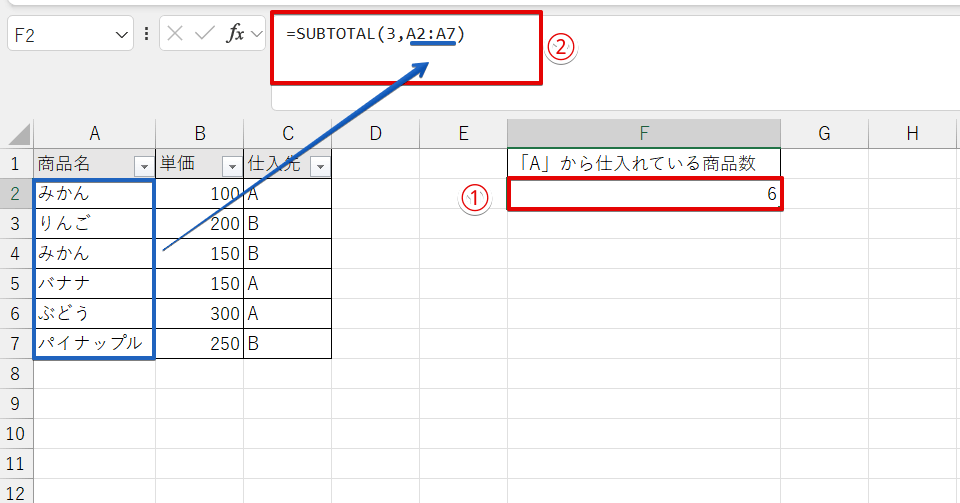Viewport: 960px width, 503px height.
Task: Select column H header
Action: [x=912, y=134]
